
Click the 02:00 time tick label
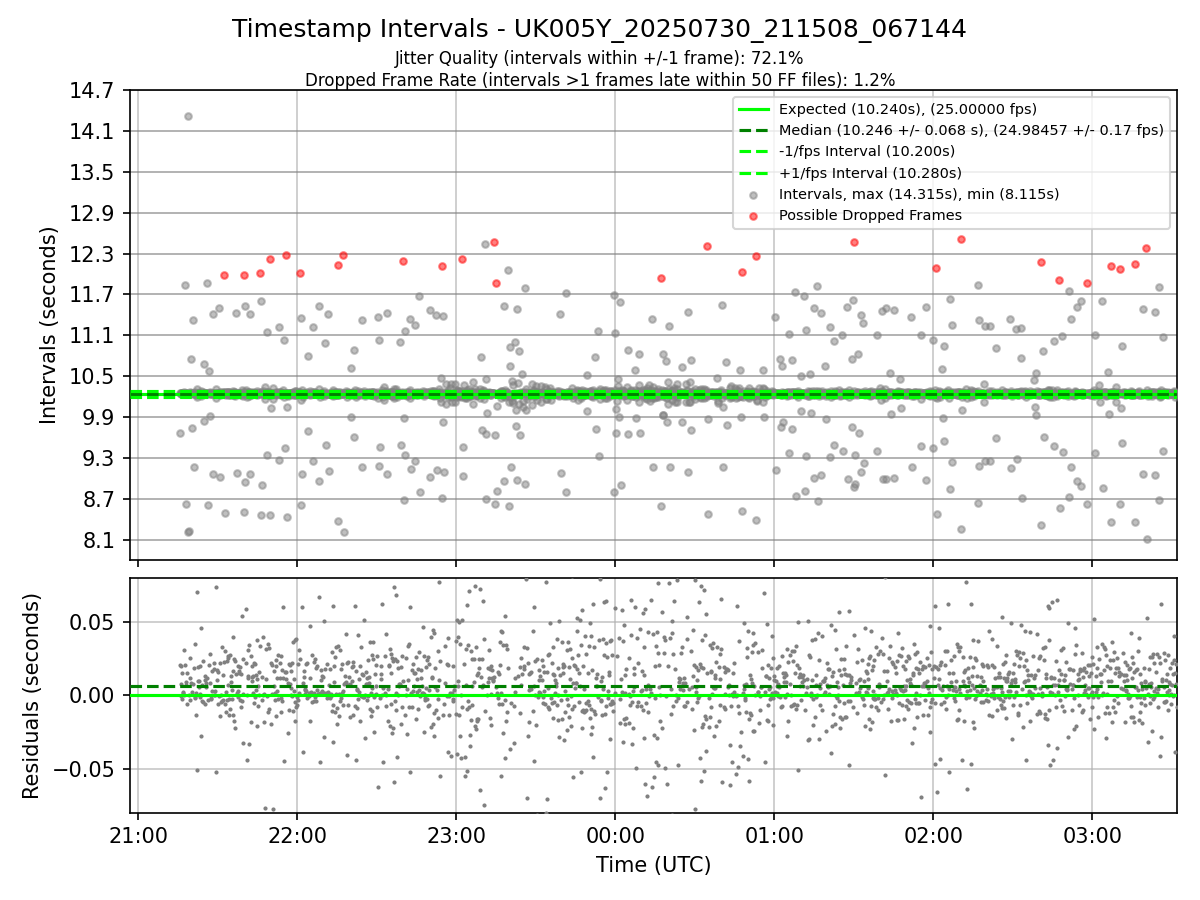click(x=933, y=834)
